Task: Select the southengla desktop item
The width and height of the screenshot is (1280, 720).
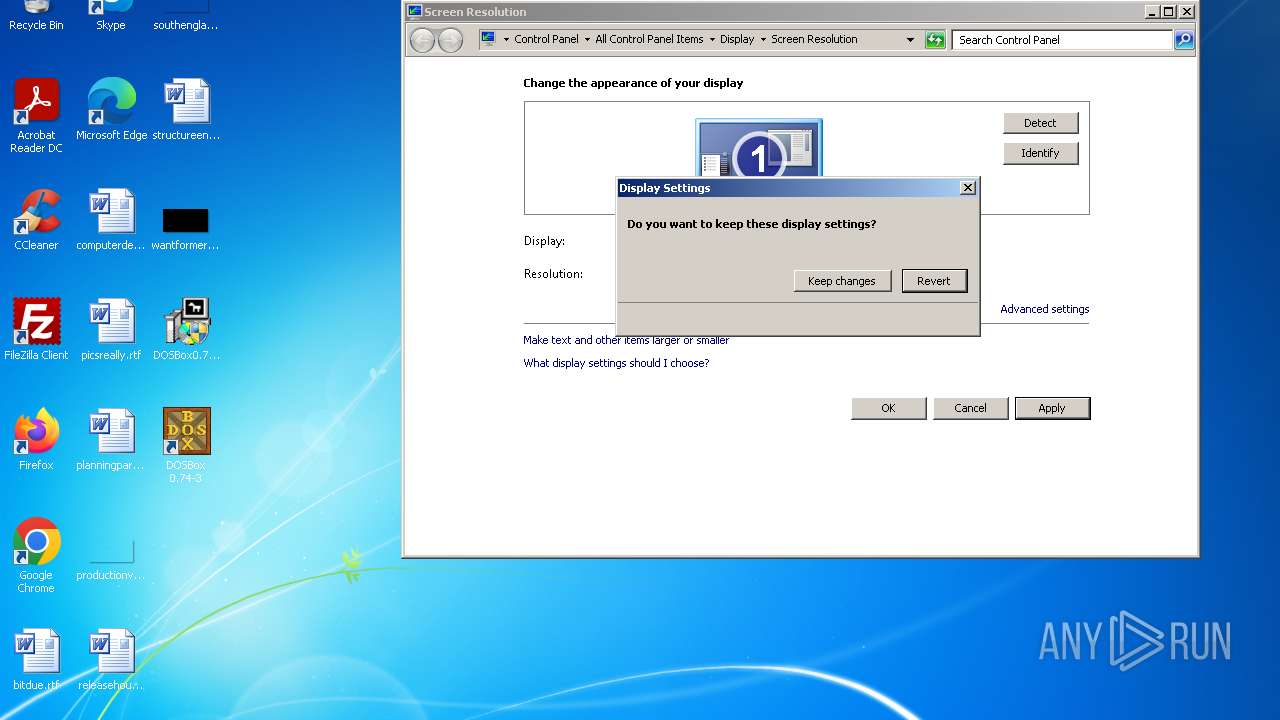Action: [186, 15]
